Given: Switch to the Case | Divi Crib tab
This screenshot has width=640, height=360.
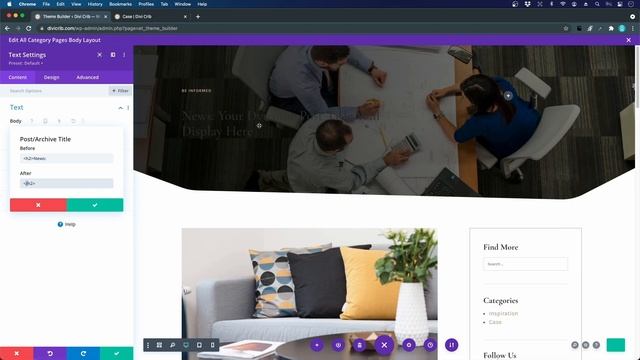Looking at the screenshot, I should [150, 17].
